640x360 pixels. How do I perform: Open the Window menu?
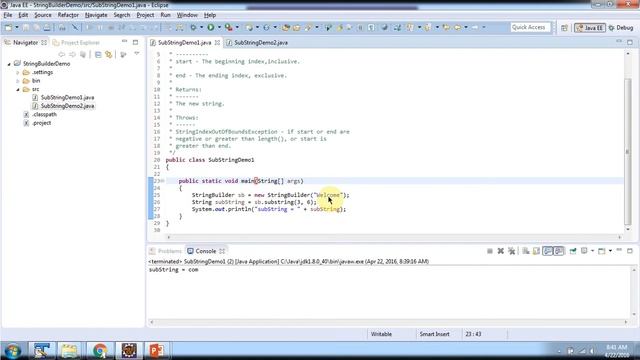187,15
